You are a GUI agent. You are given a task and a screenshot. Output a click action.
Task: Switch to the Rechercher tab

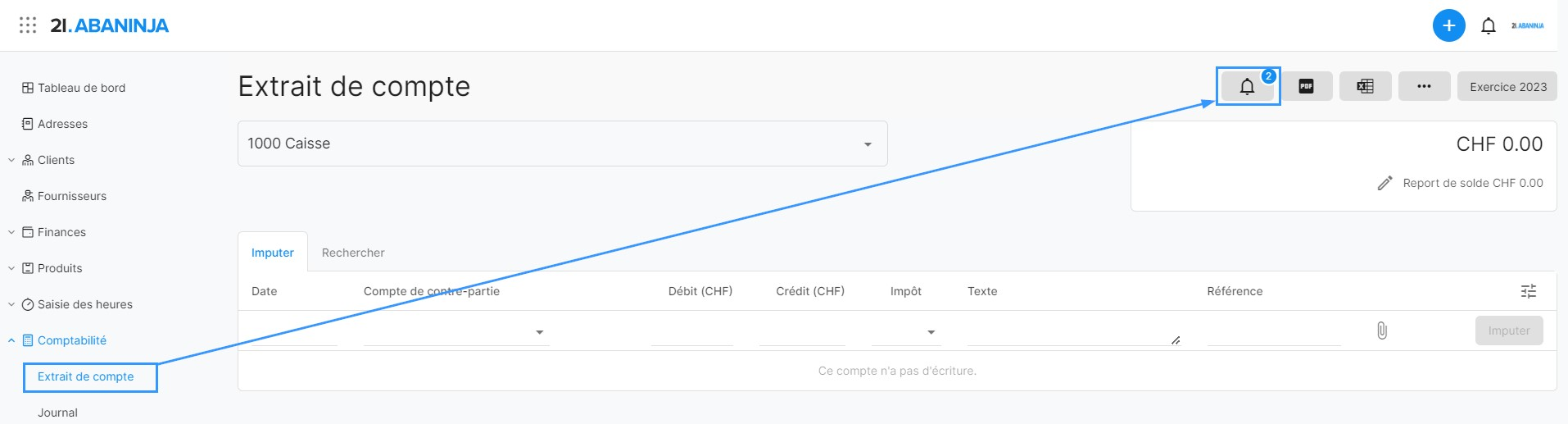point(353,253)
